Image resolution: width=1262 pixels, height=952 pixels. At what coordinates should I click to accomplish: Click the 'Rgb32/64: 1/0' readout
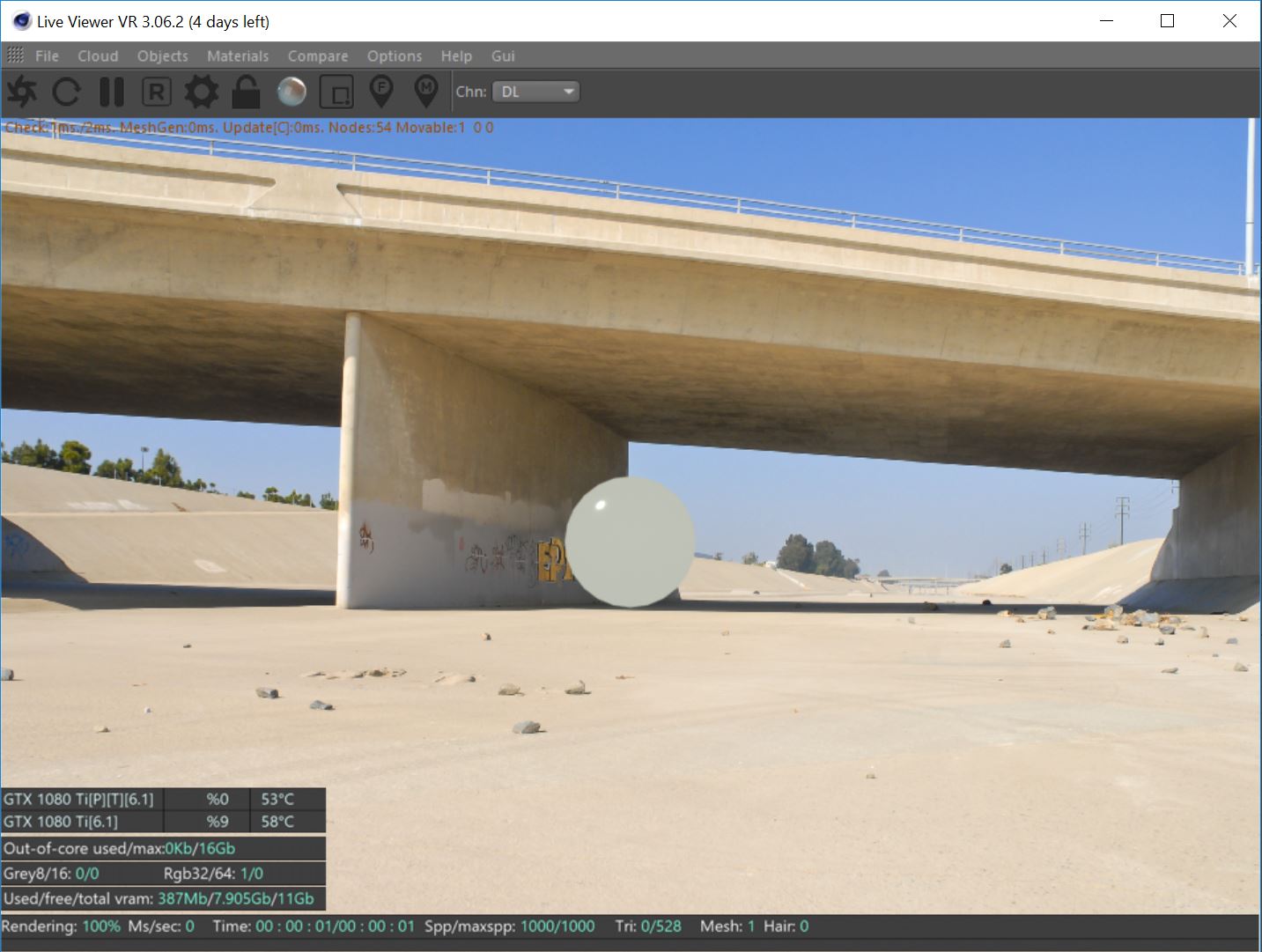(x=213, y=874)
